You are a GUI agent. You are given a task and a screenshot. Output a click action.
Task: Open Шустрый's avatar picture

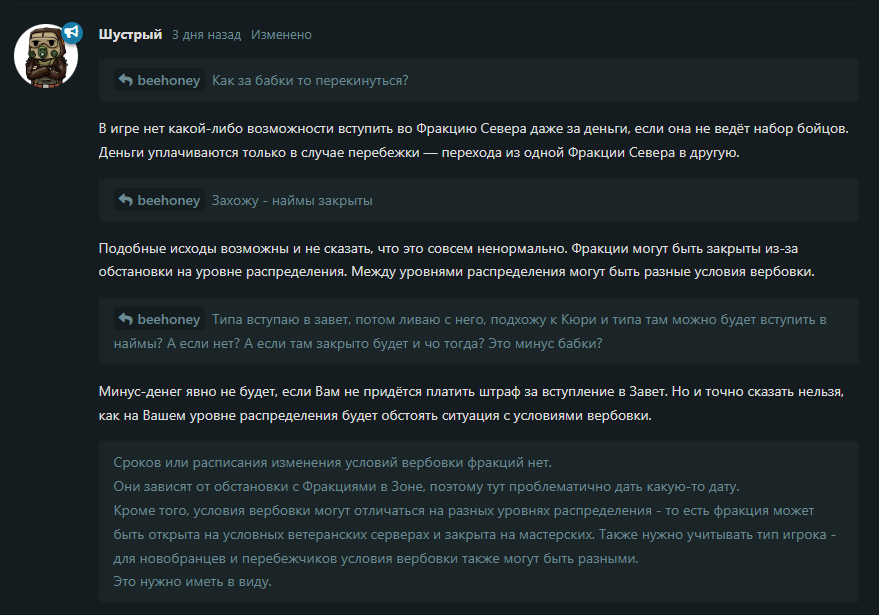click(46, 56)
